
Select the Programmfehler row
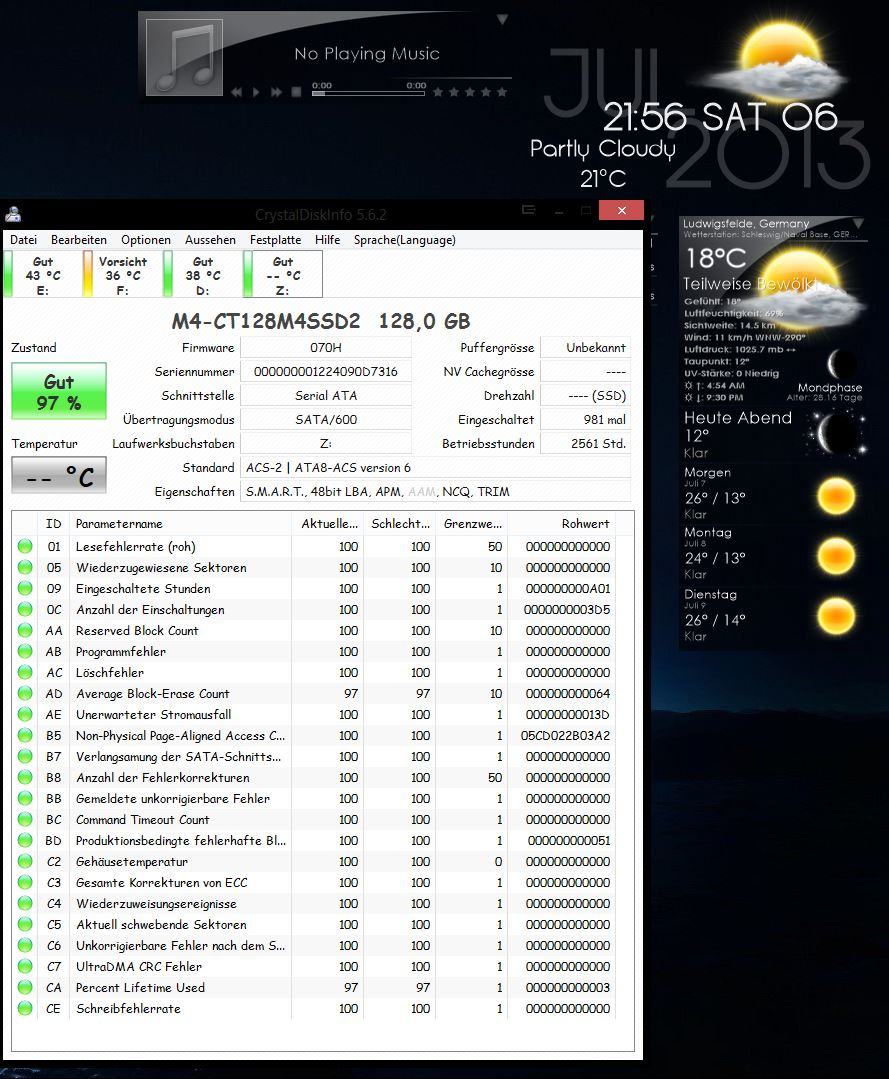point(315,652)
